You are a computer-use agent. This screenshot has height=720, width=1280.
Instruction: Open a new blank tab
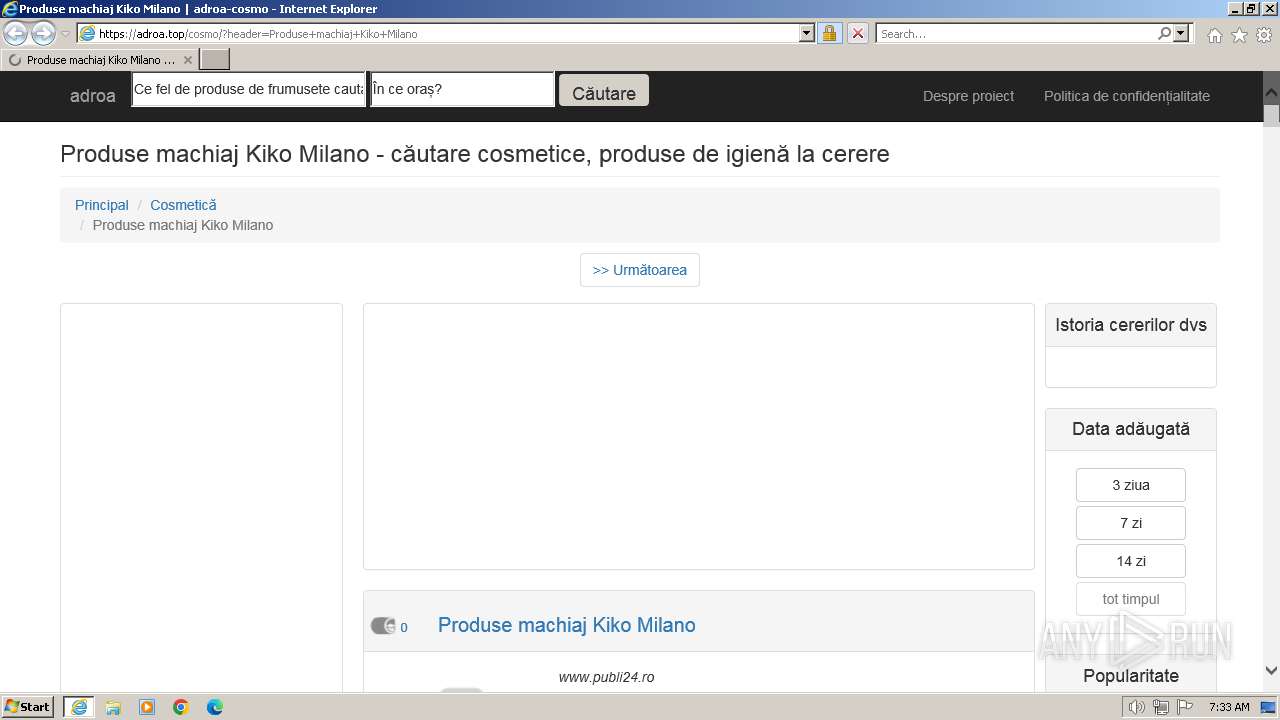click(x=215, y=60)
